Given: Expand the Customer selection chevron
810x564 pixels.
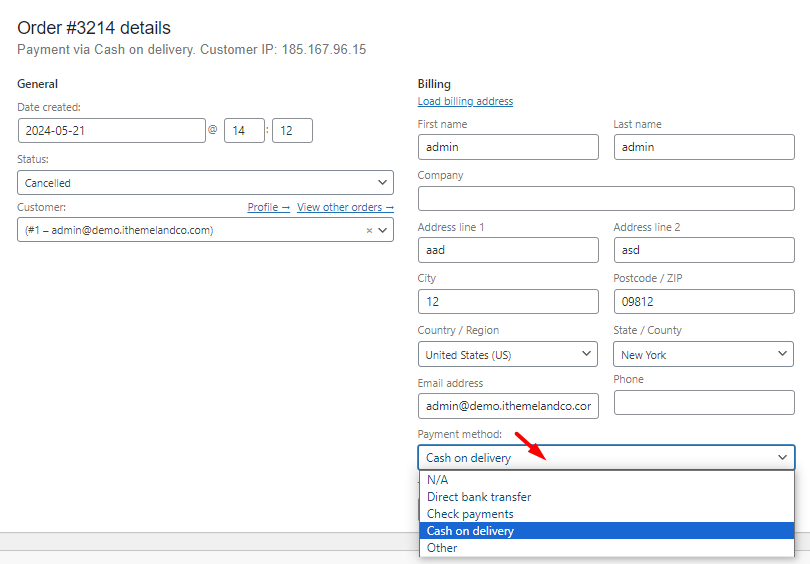Looking at the screenshot, I should click(382, 230).
